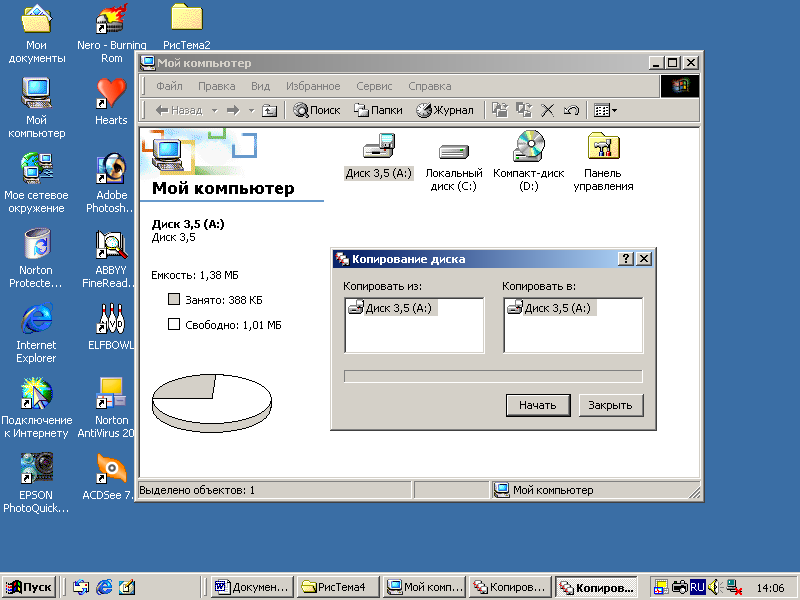Click the Начать button
800x600 pixels.
click(538, 405)
